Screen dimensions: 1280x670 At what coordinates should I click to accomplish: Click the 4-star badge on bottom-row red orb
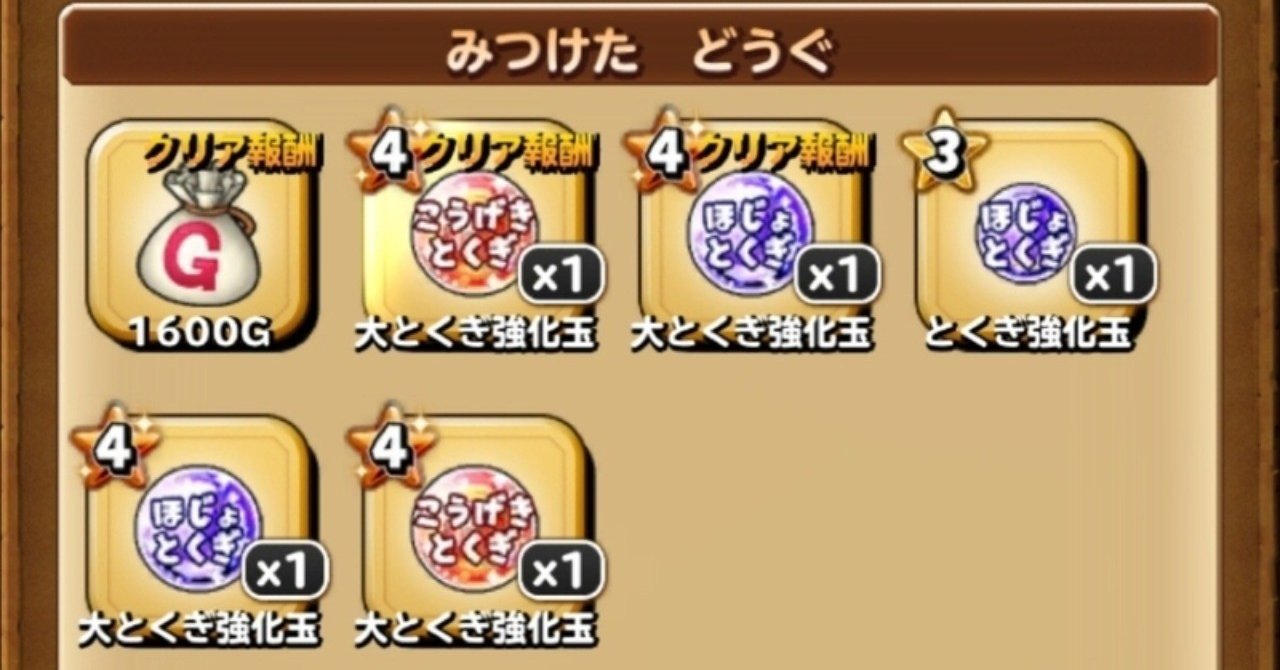pyautogui.click(x=392, y=447)
